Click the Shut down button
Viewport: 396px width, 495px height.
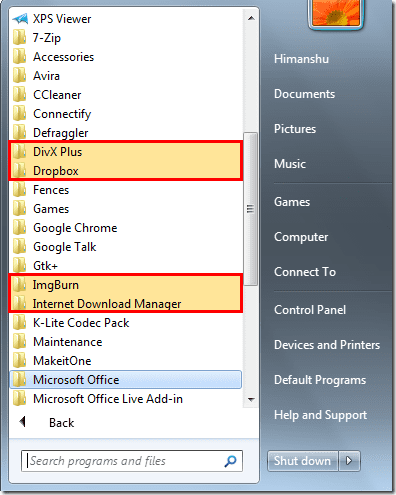pyautogui.click(x=303, y=461)
